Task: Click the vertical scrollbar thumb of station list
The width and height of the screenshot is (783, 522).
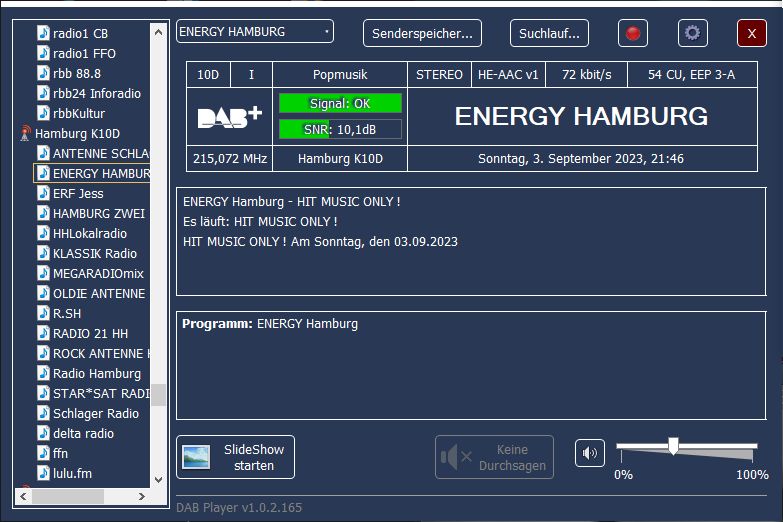Action: [x=158, y=395]
